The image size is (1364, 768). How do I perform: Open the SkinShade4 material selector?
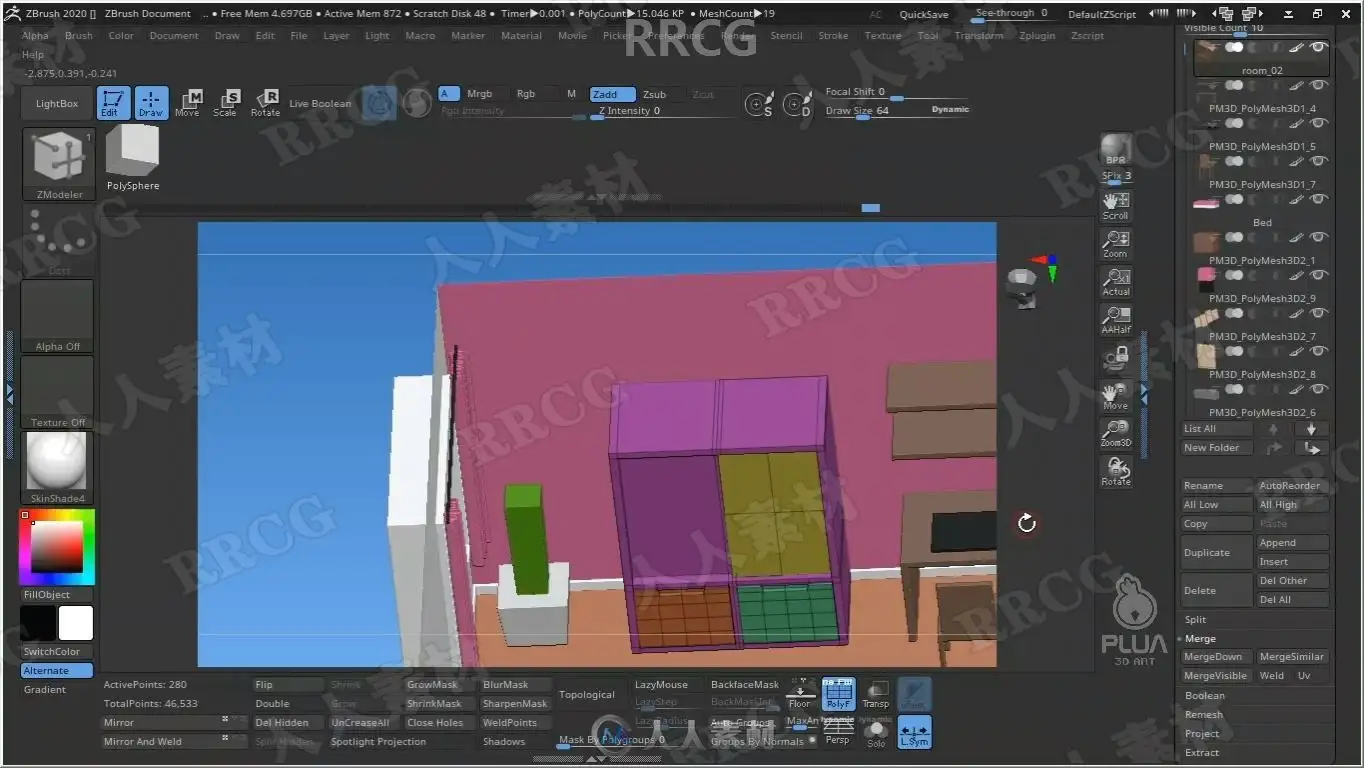click(x=58, y=468)
